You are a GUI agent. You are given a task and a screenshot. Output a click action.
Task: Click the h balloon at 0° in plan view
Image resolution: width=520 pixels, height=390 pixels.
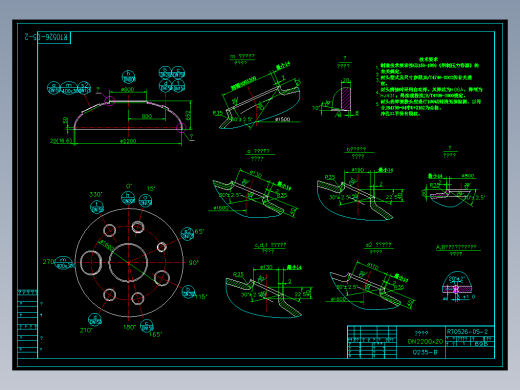tap(128, 198)
